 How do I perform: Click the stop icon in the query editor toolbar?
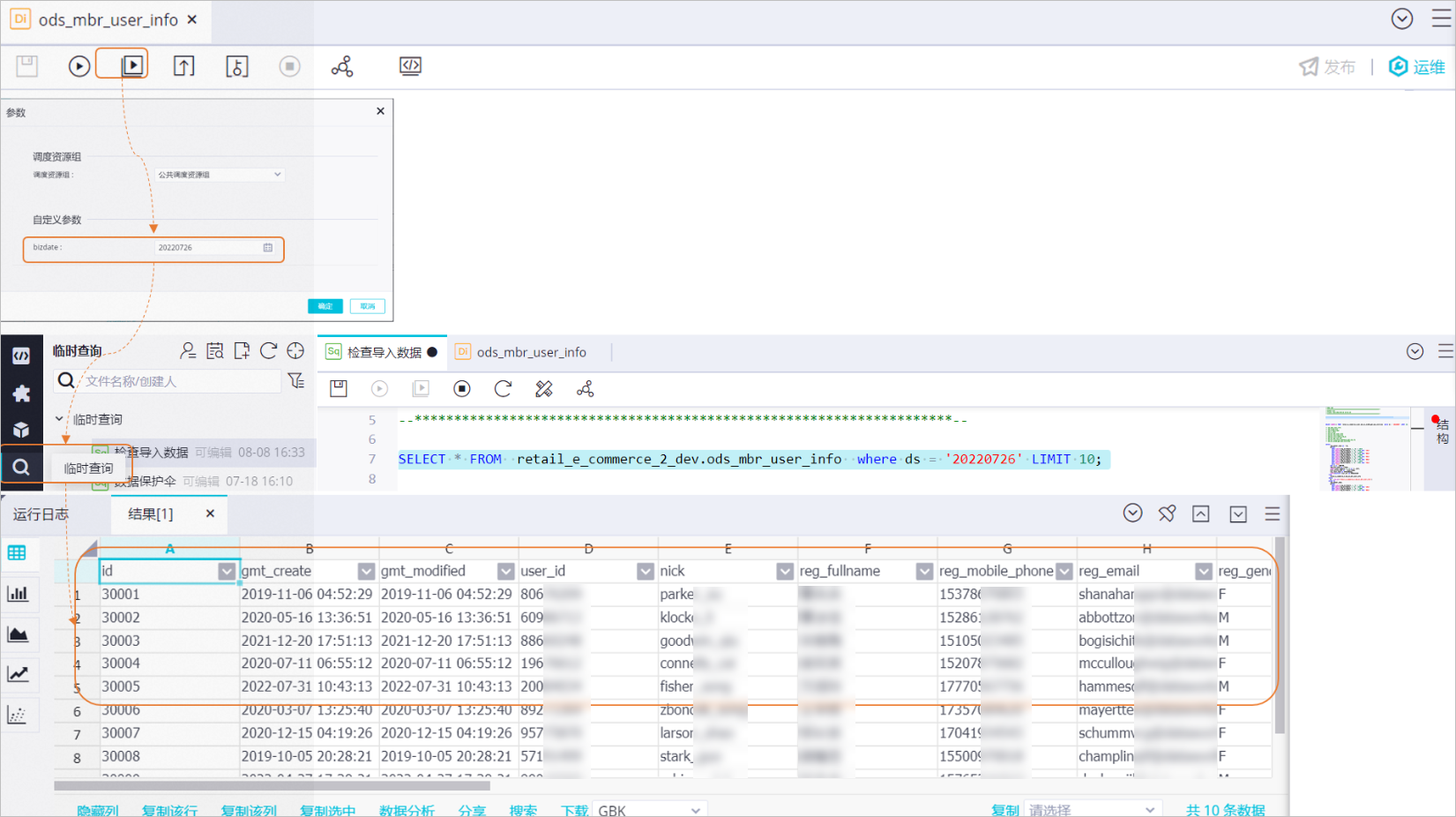click(x=462, y=388)
